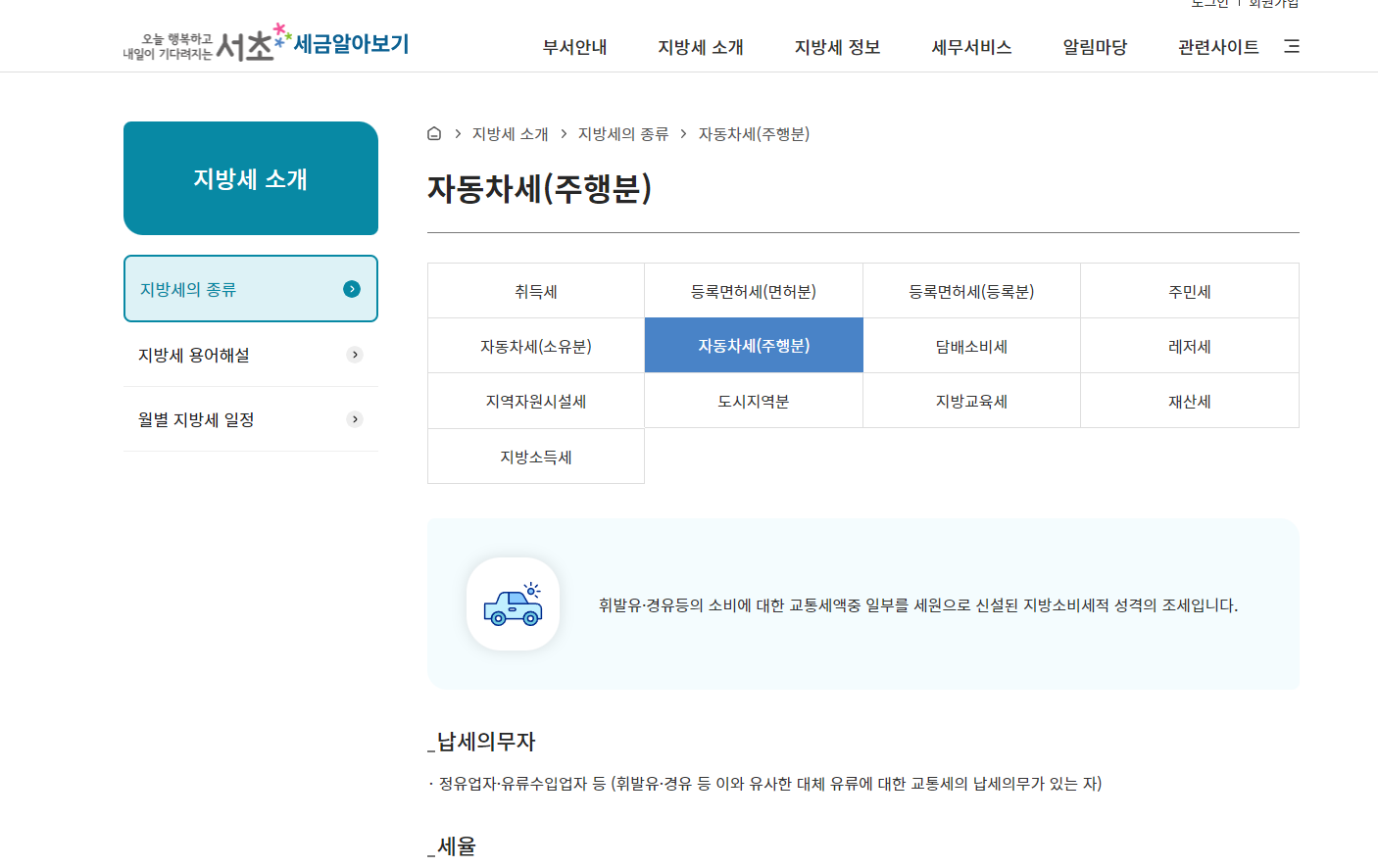Go to home via breadcrumb house icon
Viewport: 1378px width, 868px height.
point(434,134)
